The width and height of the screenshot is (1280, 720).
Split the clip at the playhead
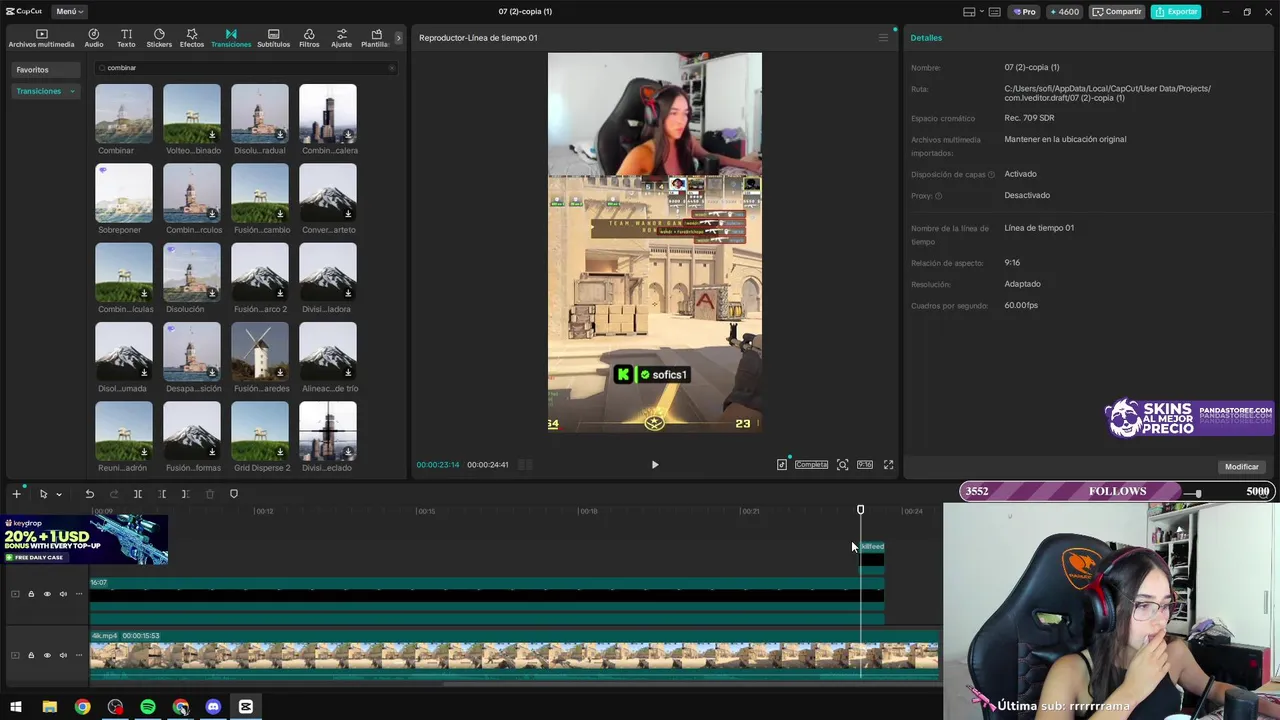tap(138, 494)
